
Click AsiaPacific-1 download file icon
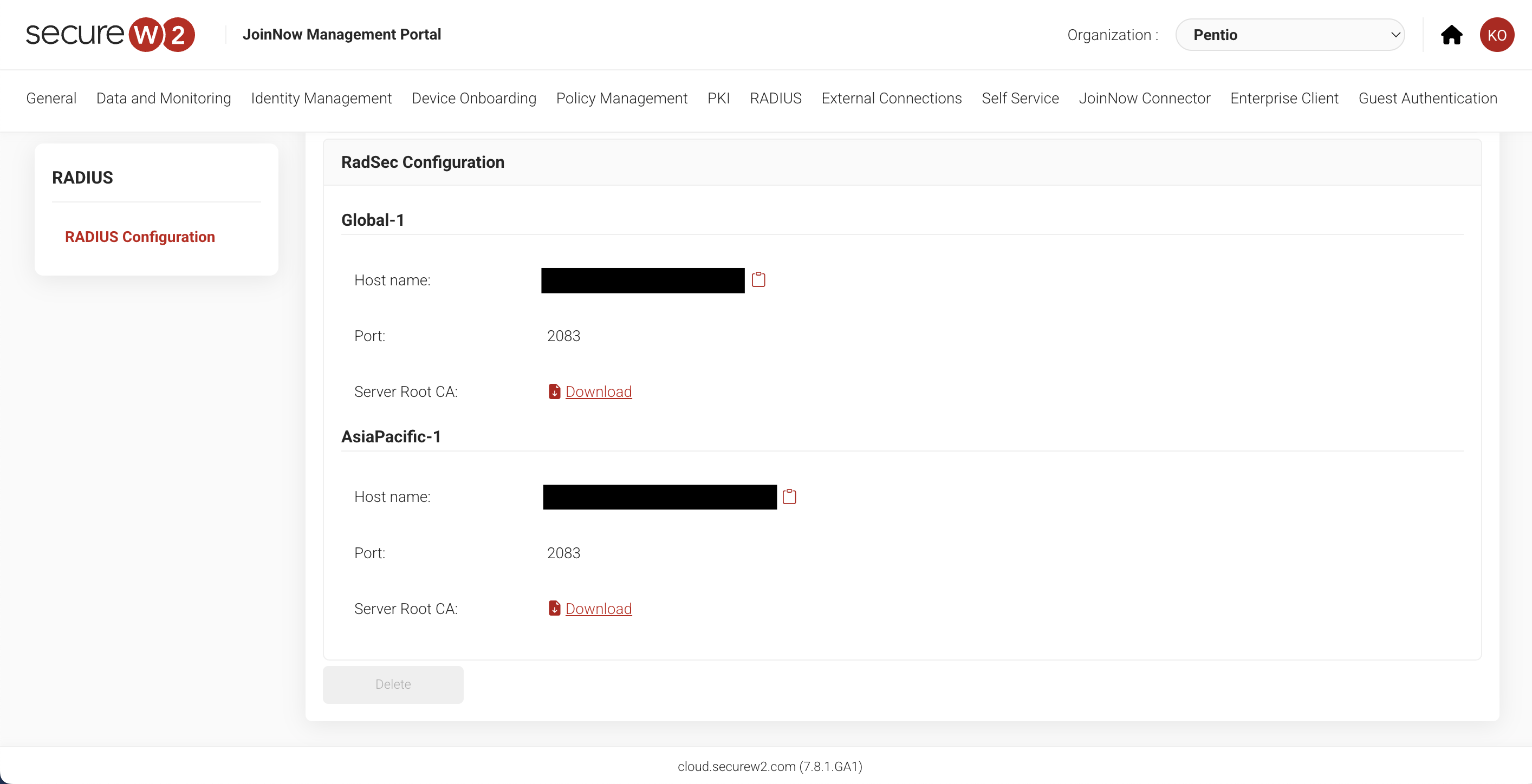[x=554, y=609]
